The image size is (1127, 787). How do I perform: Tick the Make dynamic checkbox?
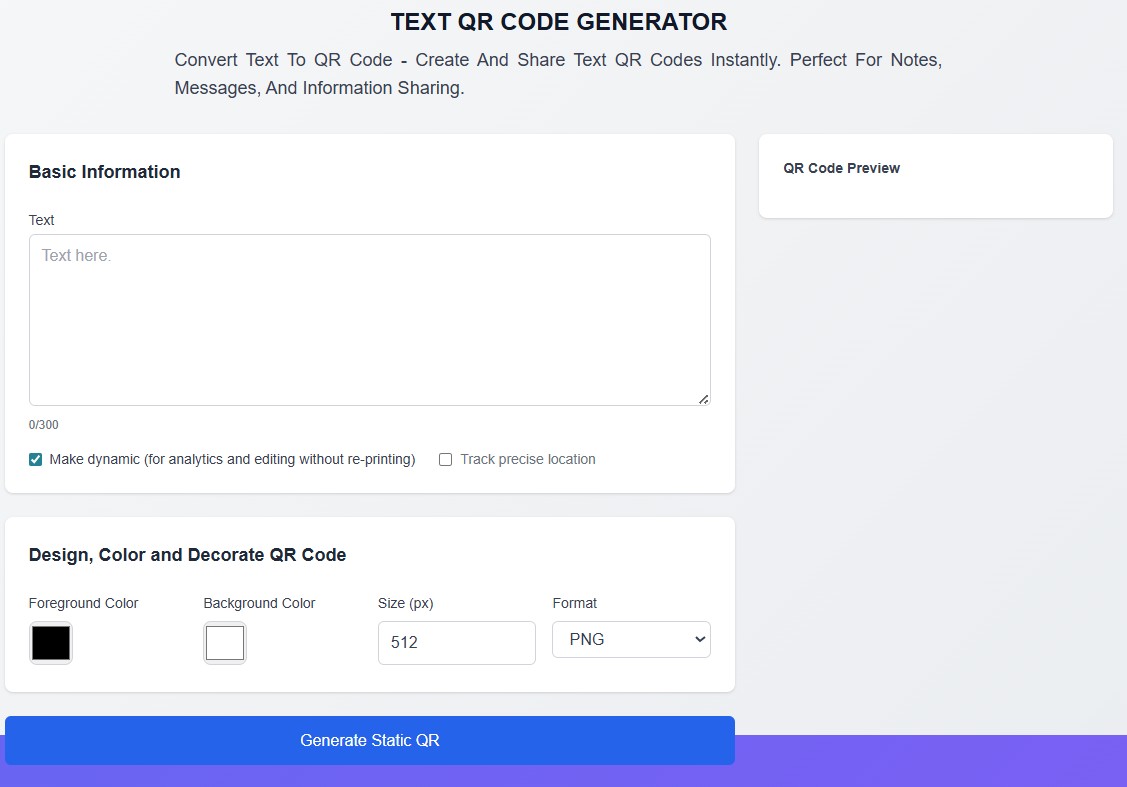click(x=35, y=459)
